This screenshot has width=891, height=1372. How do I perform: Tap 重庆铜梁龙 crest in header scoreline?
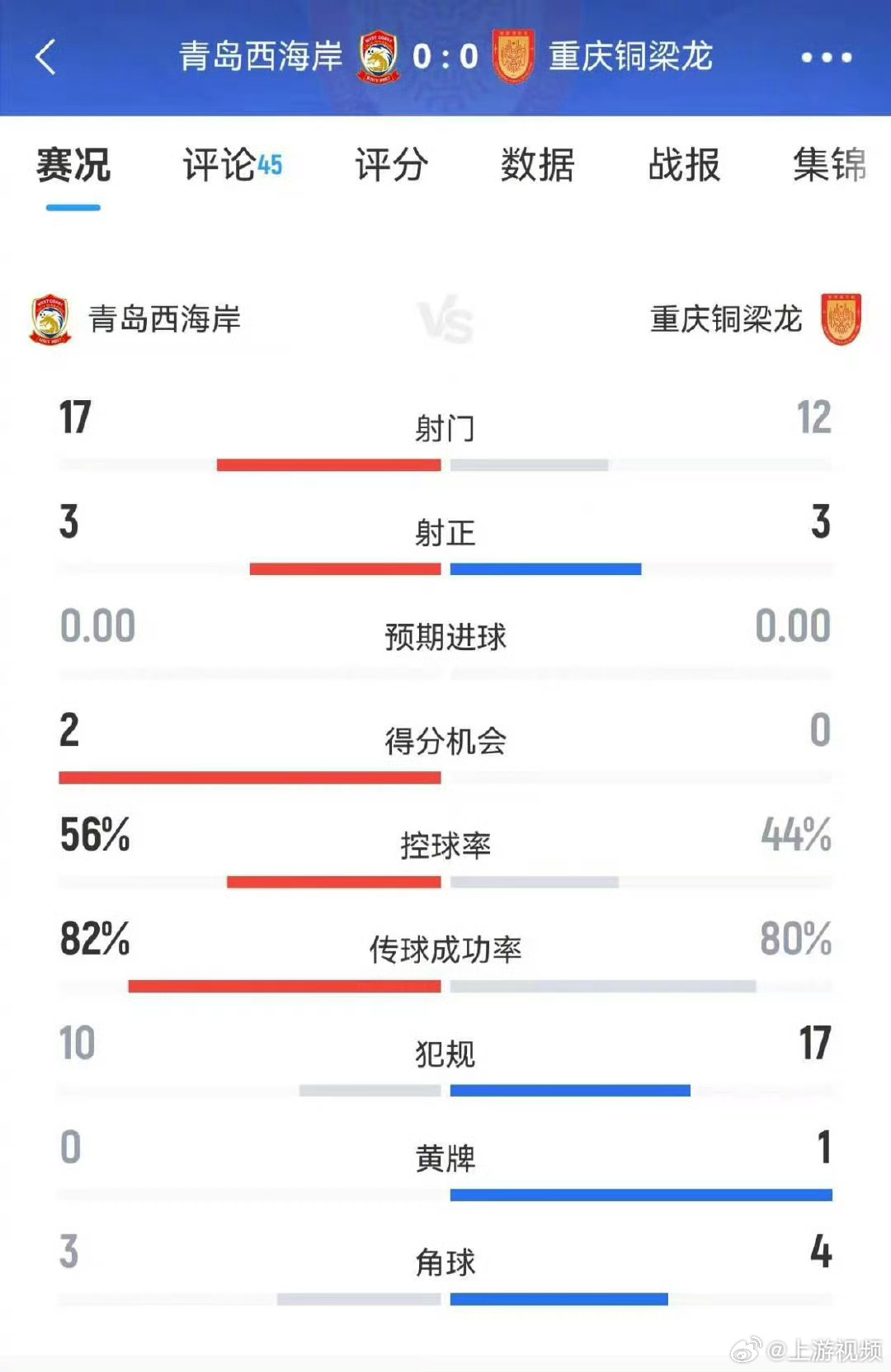[513, 56]
